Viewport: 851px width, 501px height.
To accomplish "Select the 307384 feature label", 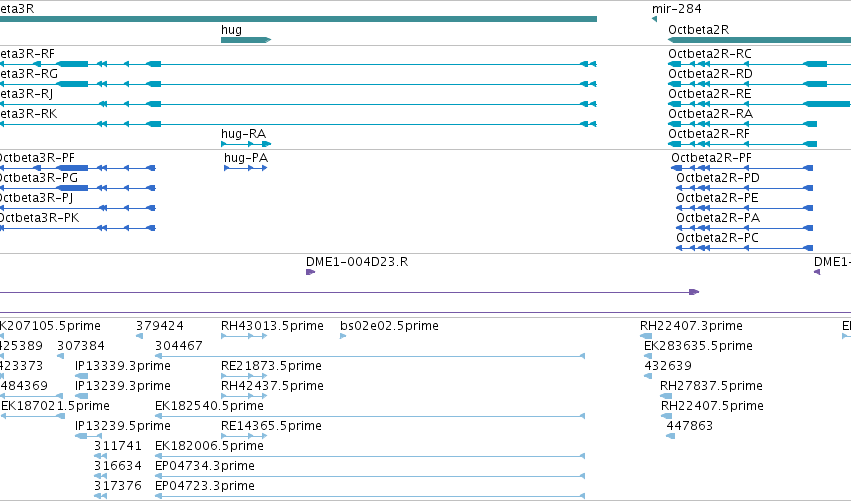I will [x=81, y=346].
